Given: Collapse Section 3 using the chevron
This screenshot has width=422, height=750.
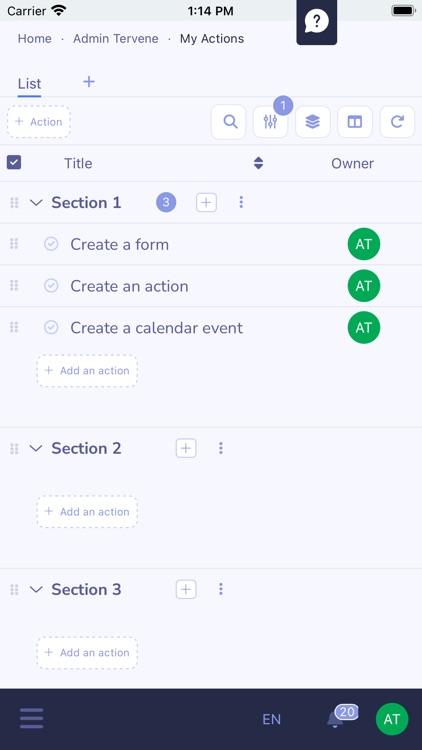Looking at the screenshot, I should click(36, 589).
